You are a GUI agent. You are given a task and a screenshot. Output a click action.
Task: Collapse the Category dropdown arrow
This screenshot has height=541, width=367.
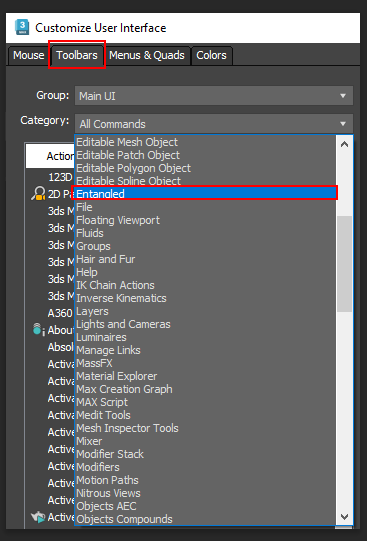[x=343, y=124]
